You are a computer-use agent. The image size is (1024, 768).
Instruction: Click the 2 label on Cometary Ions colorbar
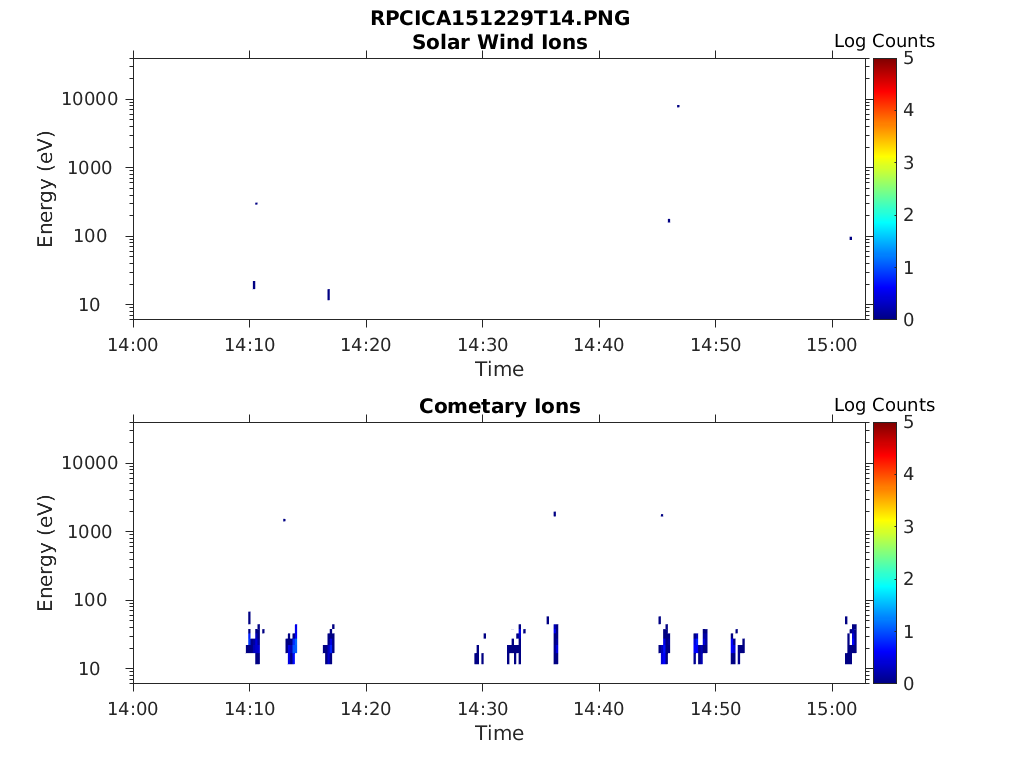(x=908, y=579)
